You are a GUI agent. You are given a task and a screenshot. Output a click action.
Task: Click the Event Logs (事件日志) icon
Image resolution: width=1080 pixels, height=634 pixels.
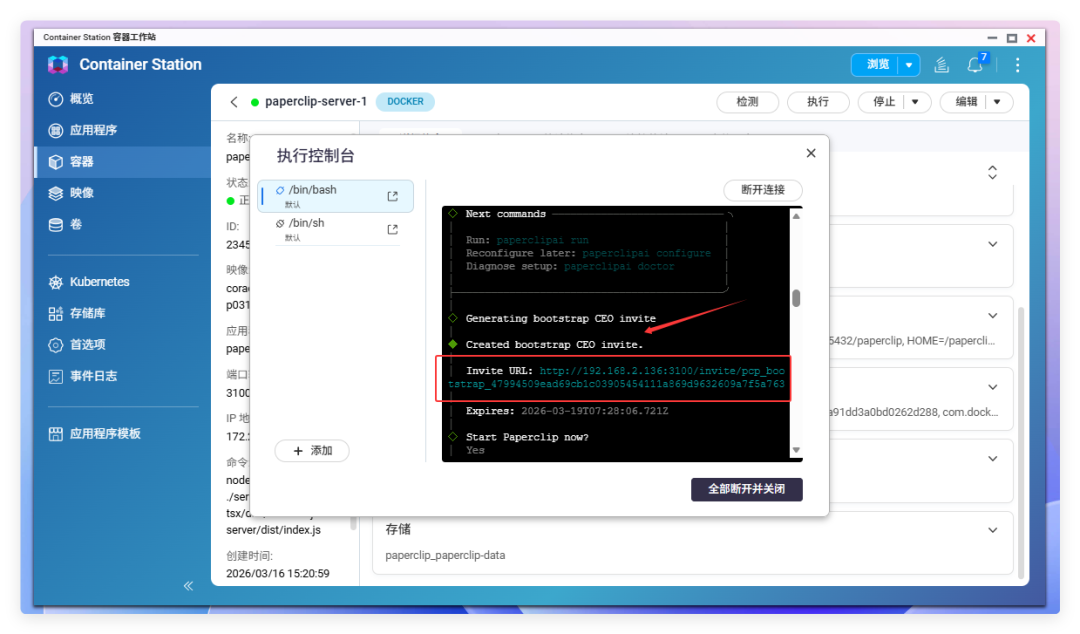point(56,376)
